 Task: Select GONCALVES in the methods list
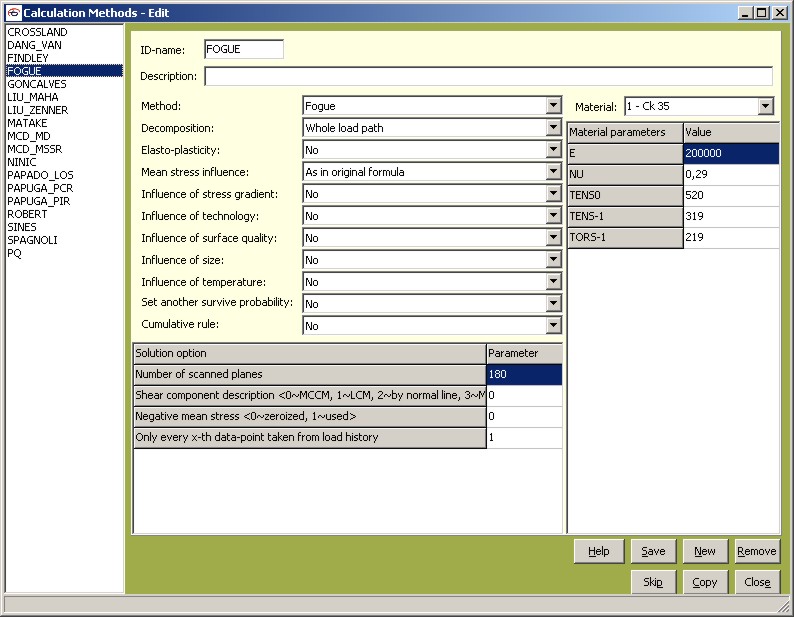click(64, 84)
